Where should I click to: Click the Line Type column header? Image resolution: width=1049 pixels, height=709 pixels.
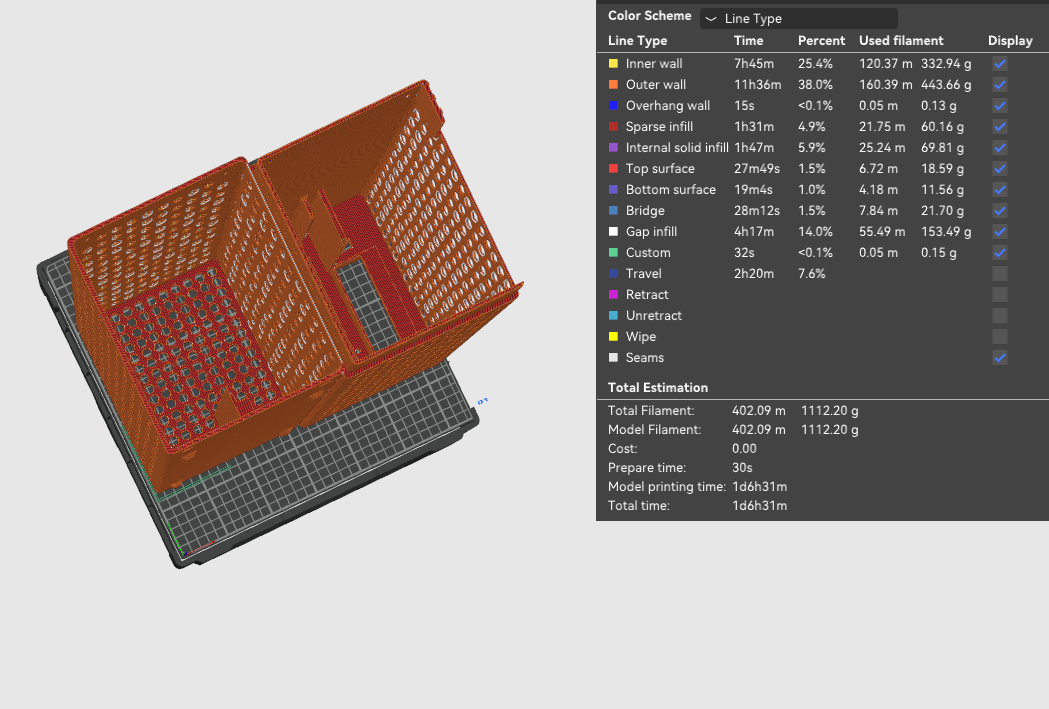pyautogui.click(x=637, y=41)
